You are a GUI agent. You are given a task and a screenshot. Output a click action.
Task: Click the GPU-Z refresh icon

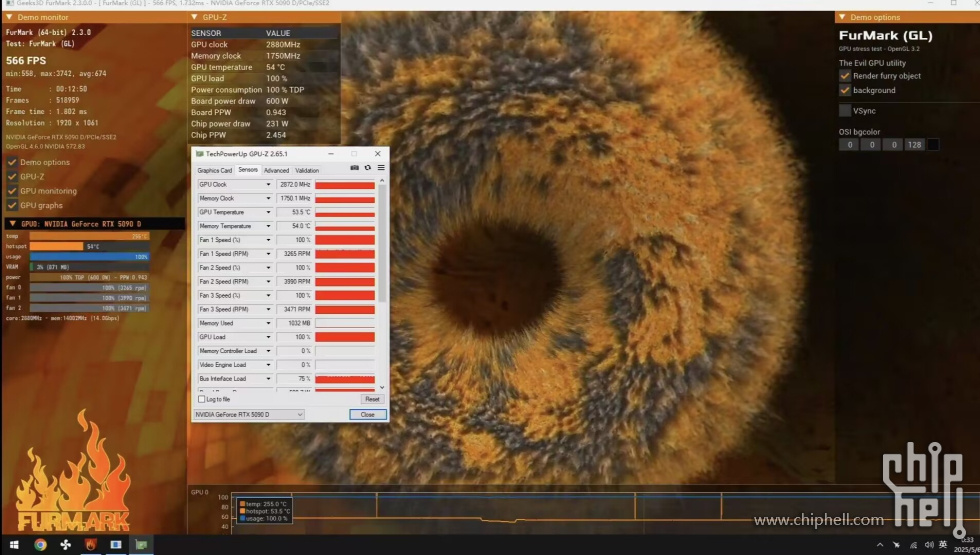click(x=368, y=168)
